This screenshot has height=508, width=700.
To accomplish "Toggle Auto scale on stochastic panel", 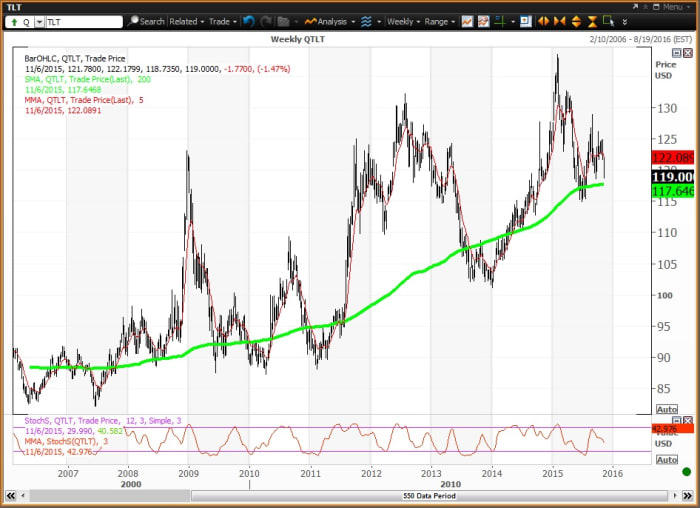I will (666, 460).
